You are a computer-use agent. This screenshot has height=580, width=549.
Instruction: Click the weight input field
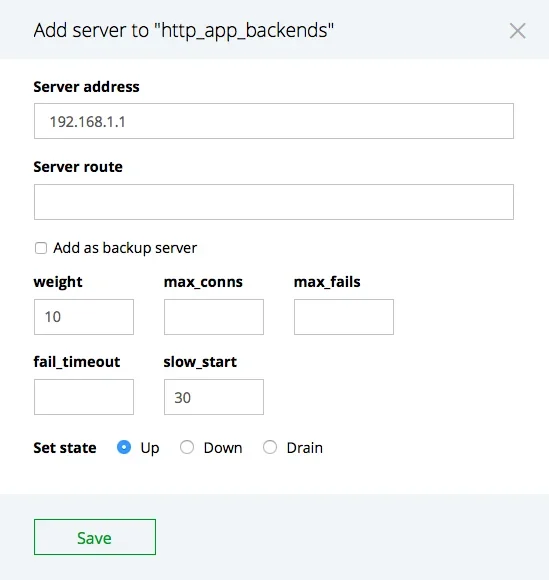pos(84,317)
